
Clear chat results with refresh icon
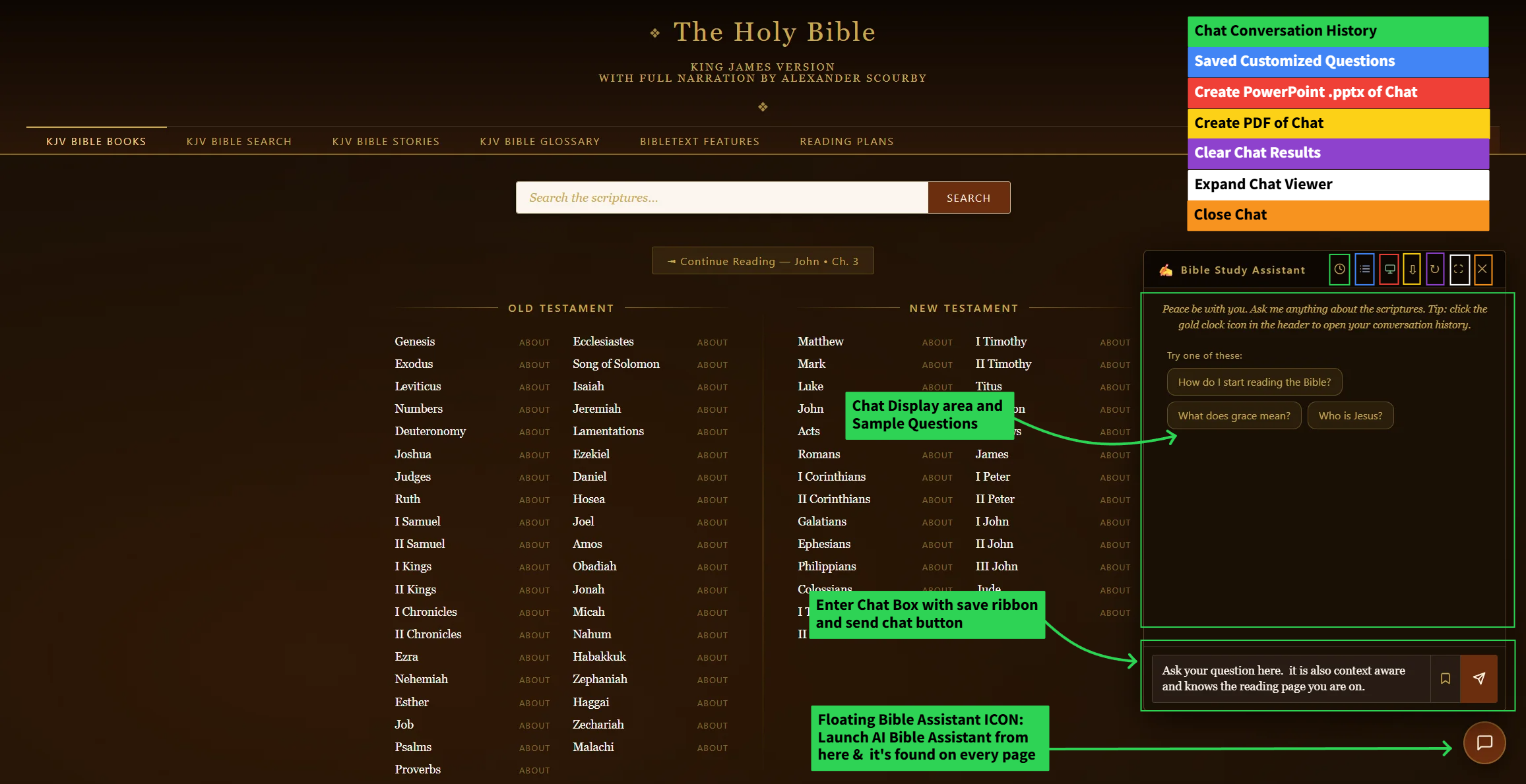(1435, 269)
